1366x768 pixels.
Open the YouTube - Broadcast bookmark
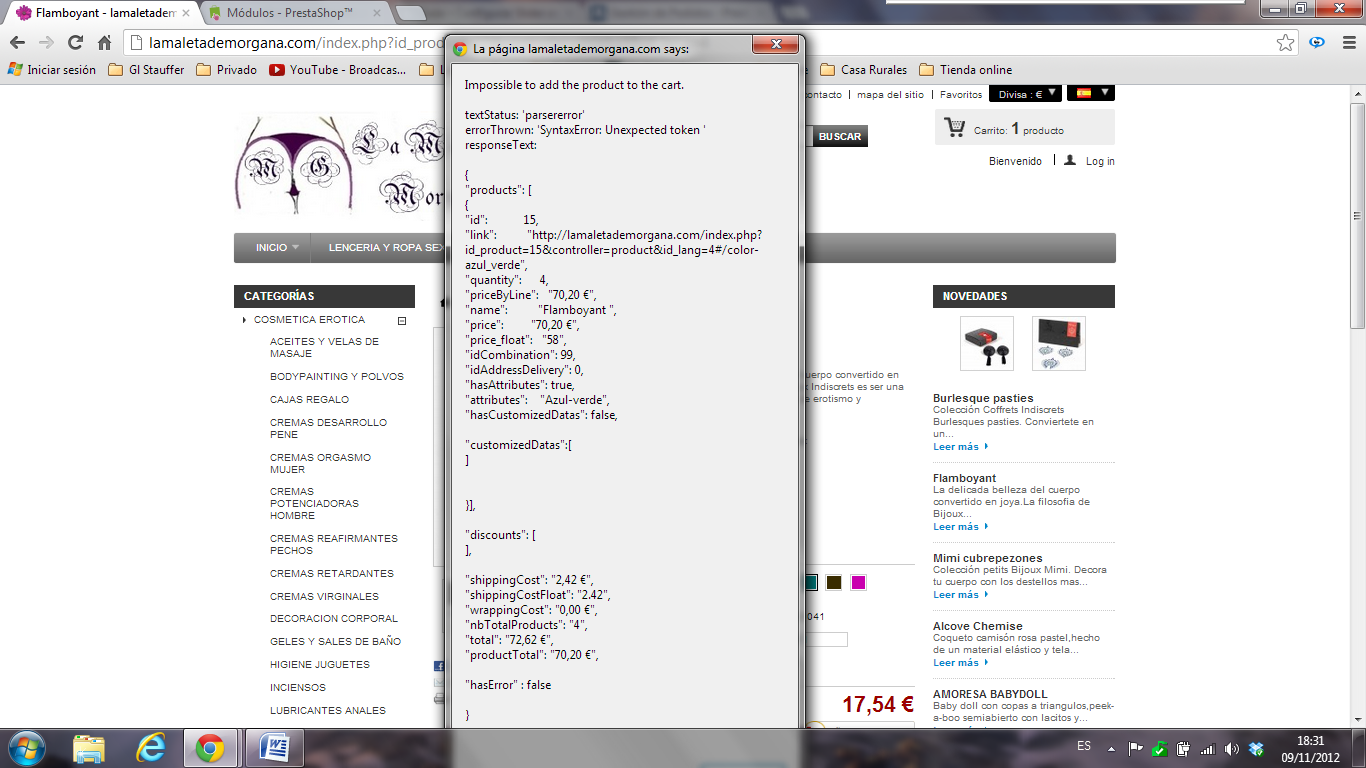[338, 70]
